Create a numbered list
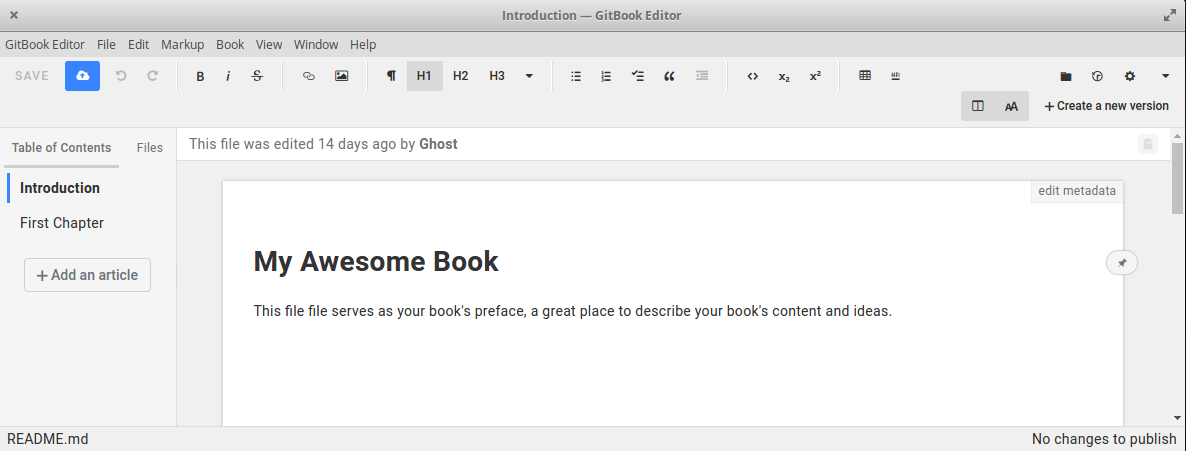1186x451 pixels. [x=606, y=76]
